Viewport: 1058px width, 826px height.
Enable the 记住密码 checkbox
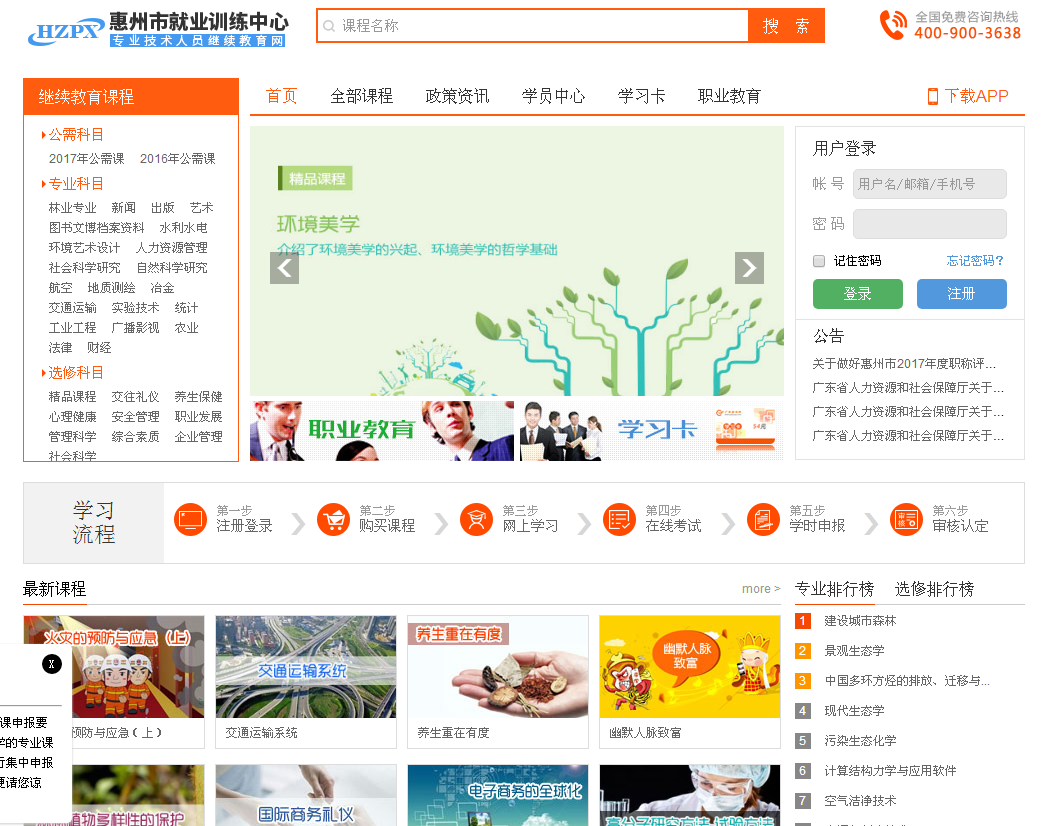pos(819,261)
